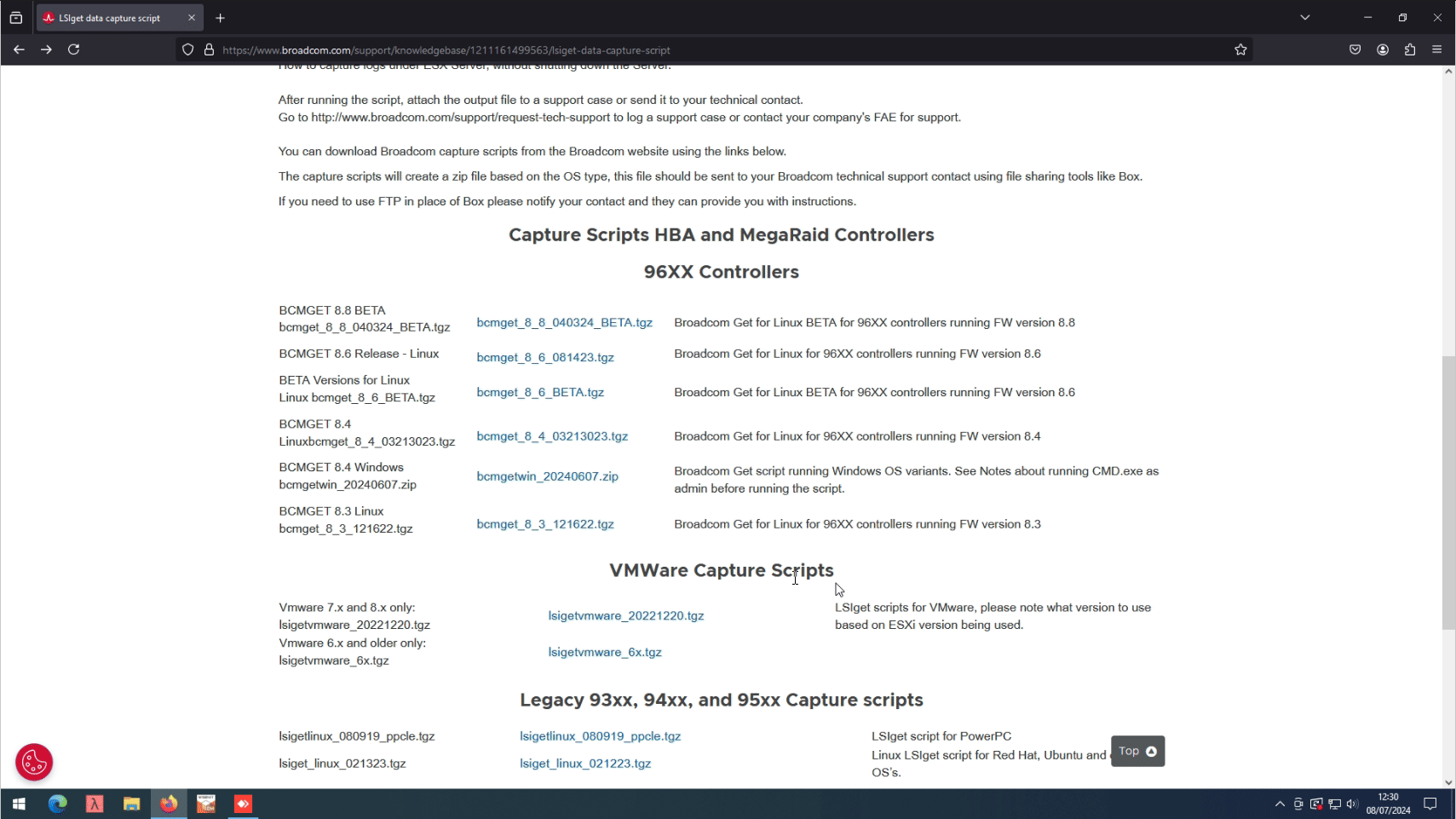
Task: Open the red-and-white app taskbar icon
Action: point(206,804)
